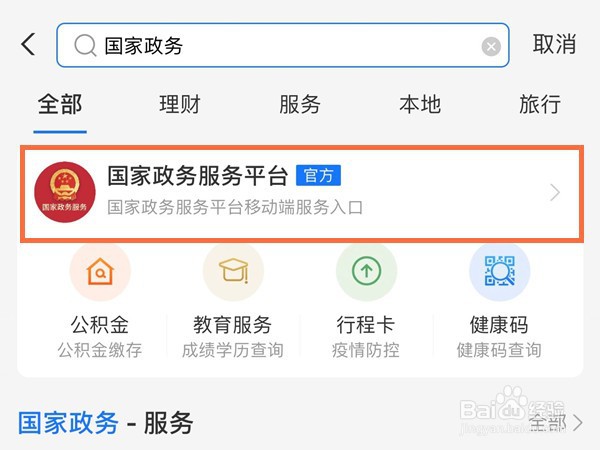This screenshot has width=600, height=450.
Task: Tap the back arrow icon
Action: 28,44
